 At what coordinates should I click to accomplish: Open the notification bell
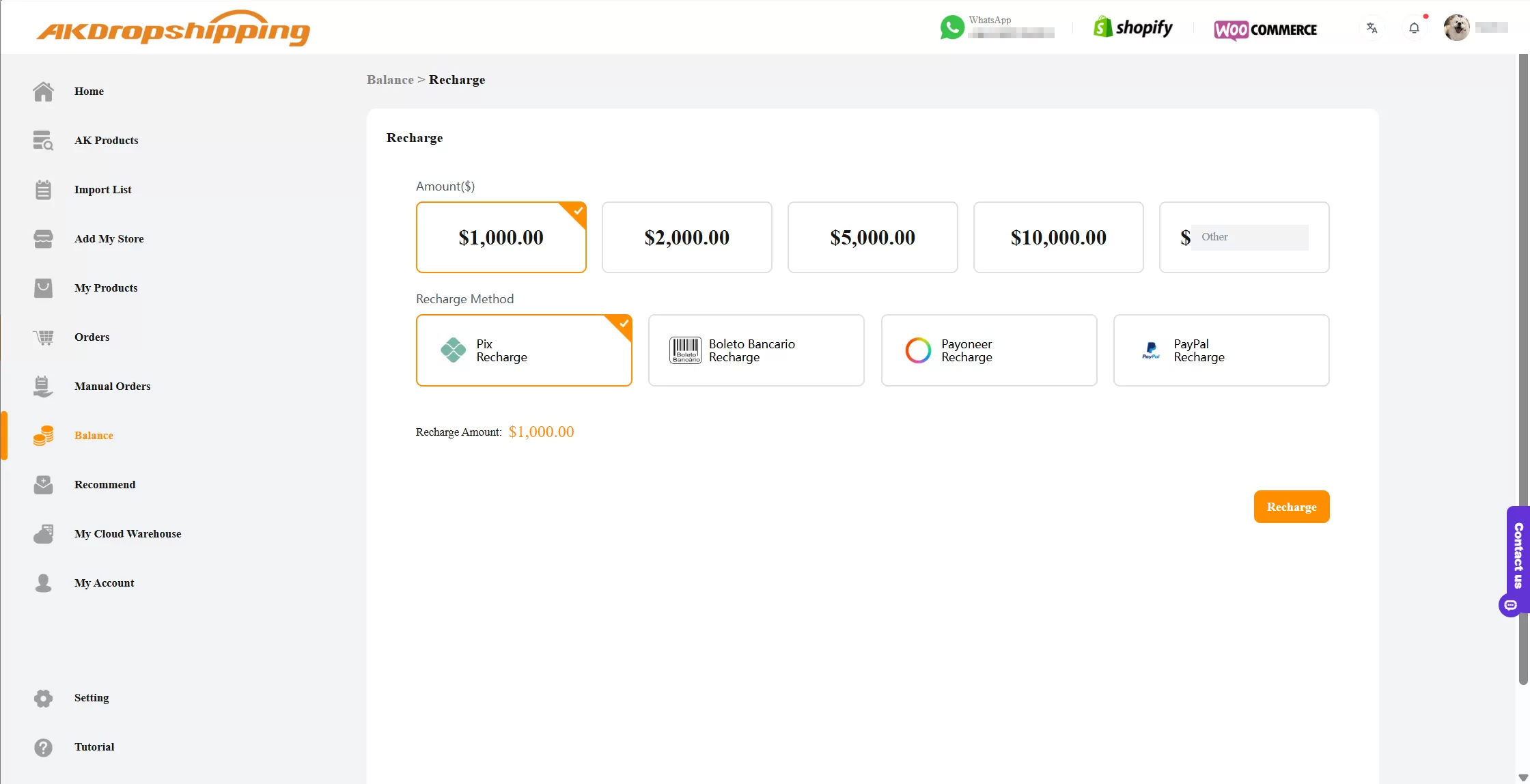[x=1414, y=27]
